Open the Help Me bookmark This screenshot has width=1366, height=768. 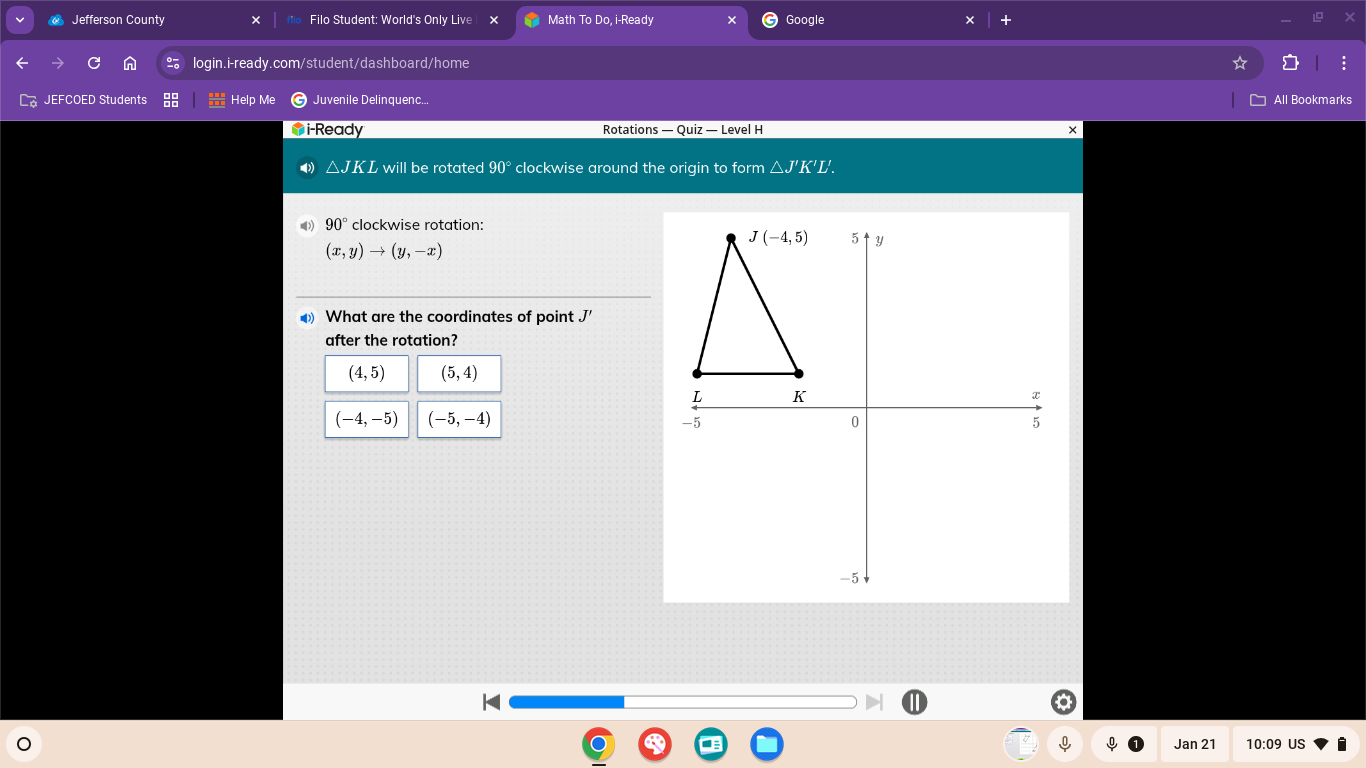tap(242, 99)
